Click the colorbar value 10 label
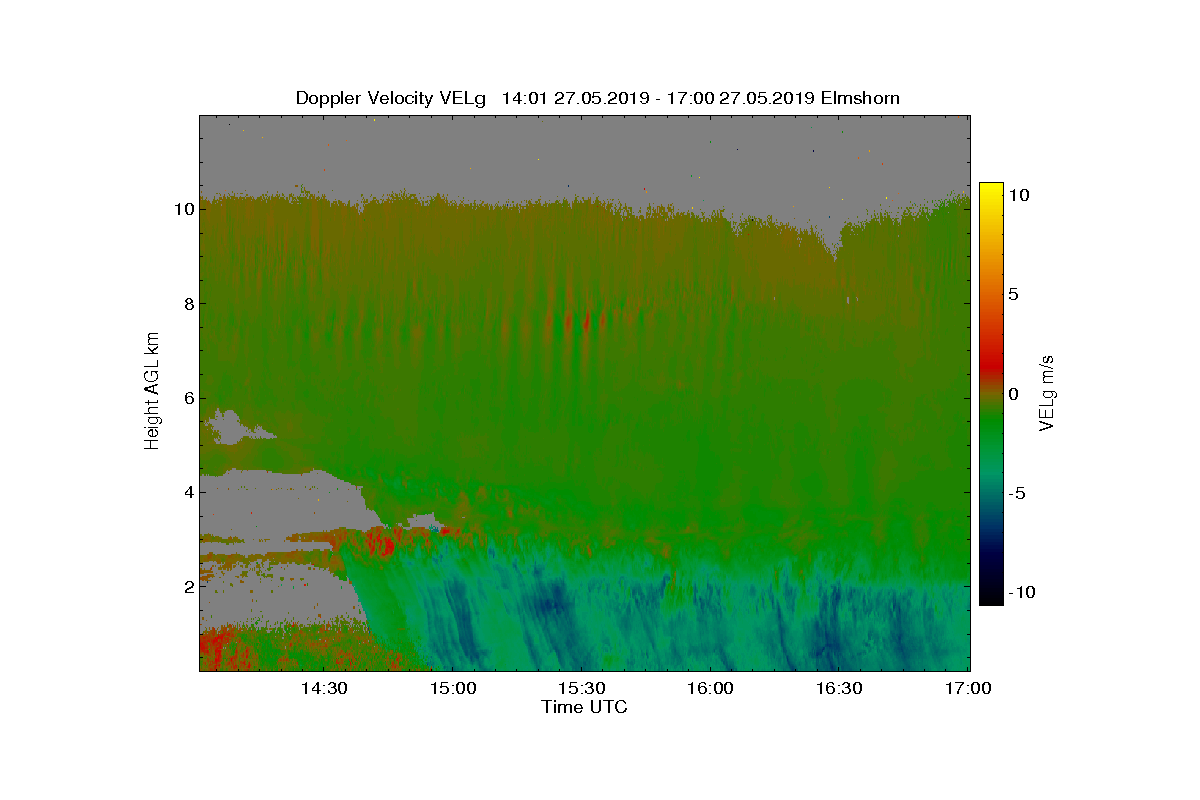The image size is (1200, 800). coord(1019,196)
